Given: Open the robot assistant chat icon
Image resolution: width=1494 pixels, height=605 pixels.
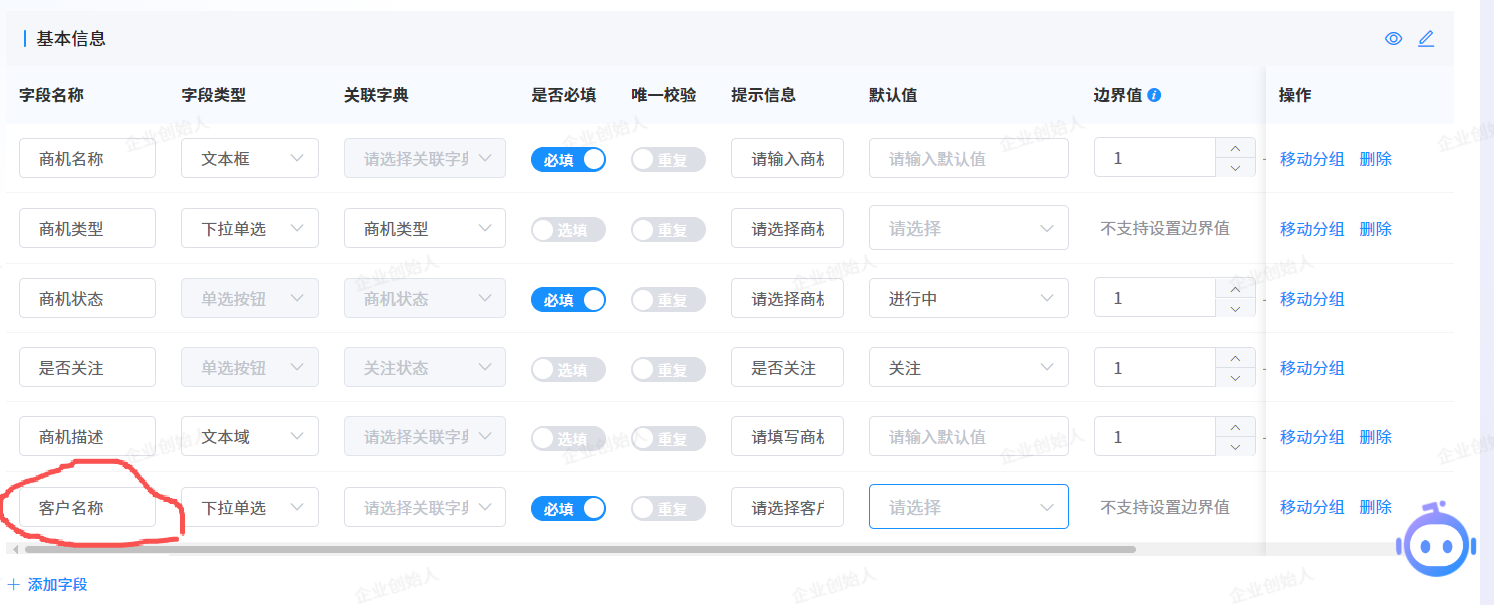Looking at the screenshot, I should pos(1436,539).
